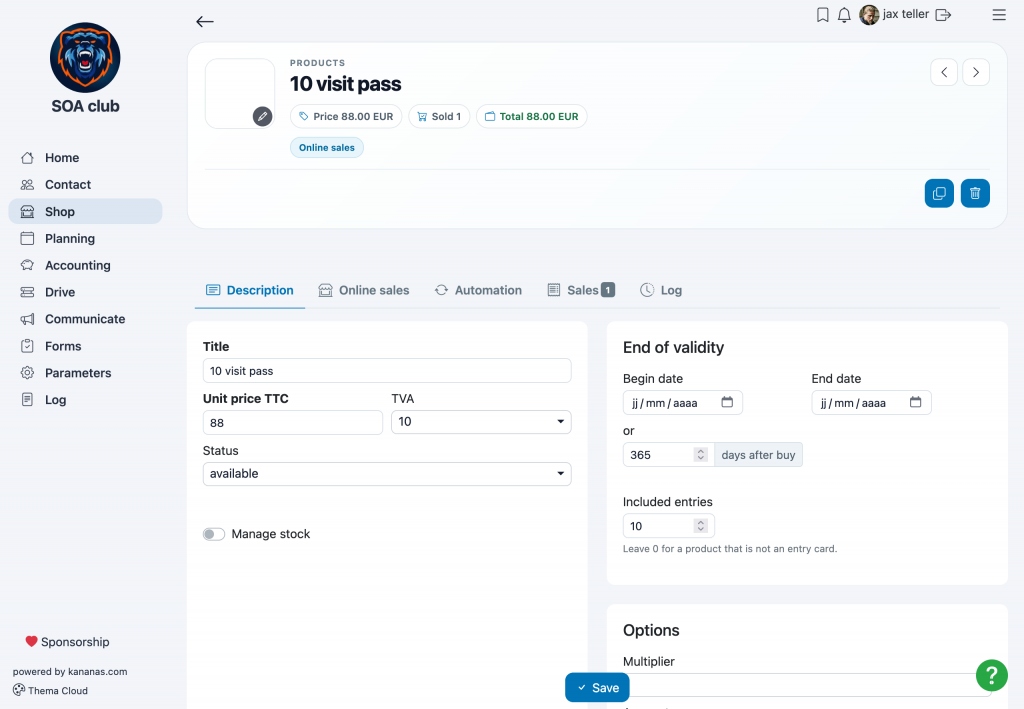
Task: Switch to the Sales tab
Action: pos(581,291)
